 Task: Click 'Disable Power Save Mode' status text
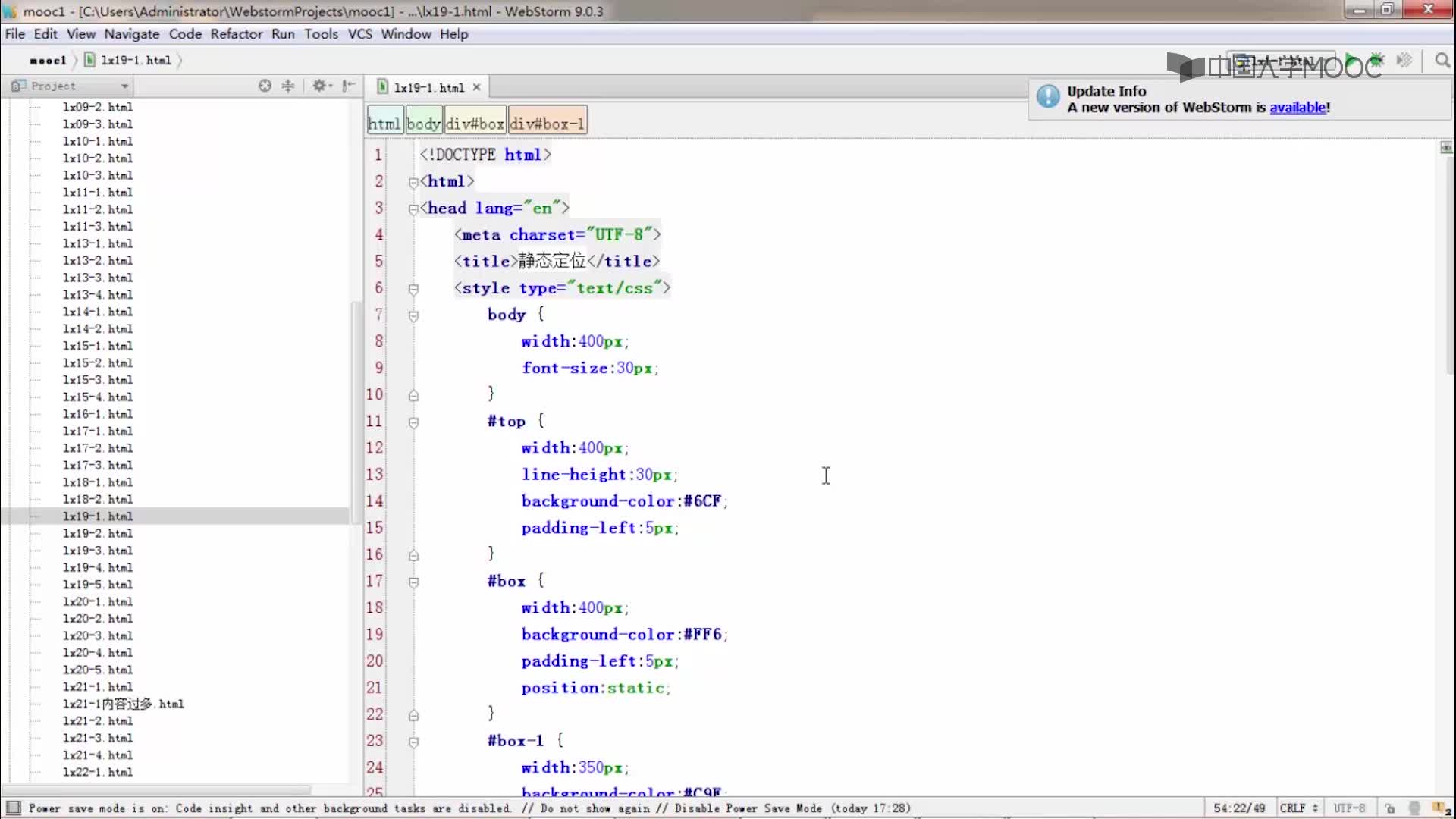tap(748, 808)
